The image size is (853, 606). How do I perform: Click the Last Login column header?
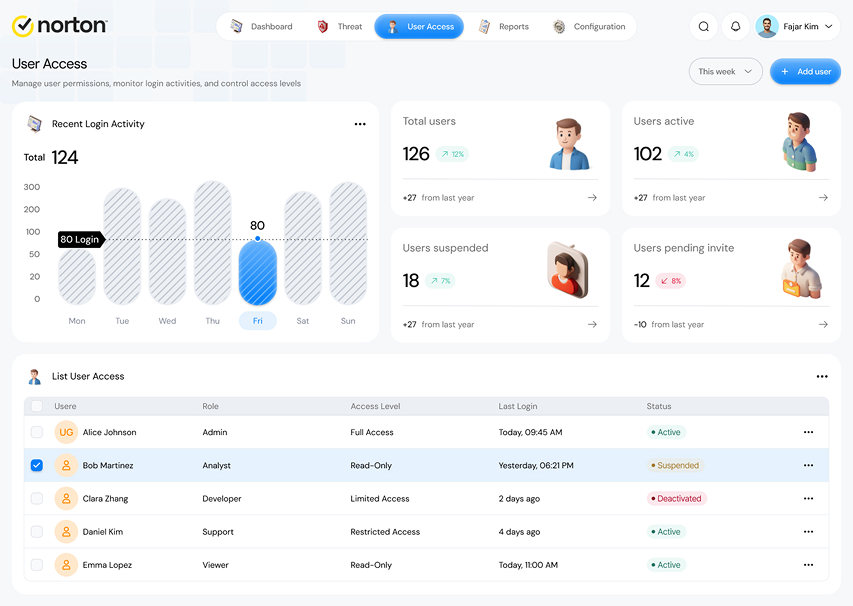tap(517, 406)
